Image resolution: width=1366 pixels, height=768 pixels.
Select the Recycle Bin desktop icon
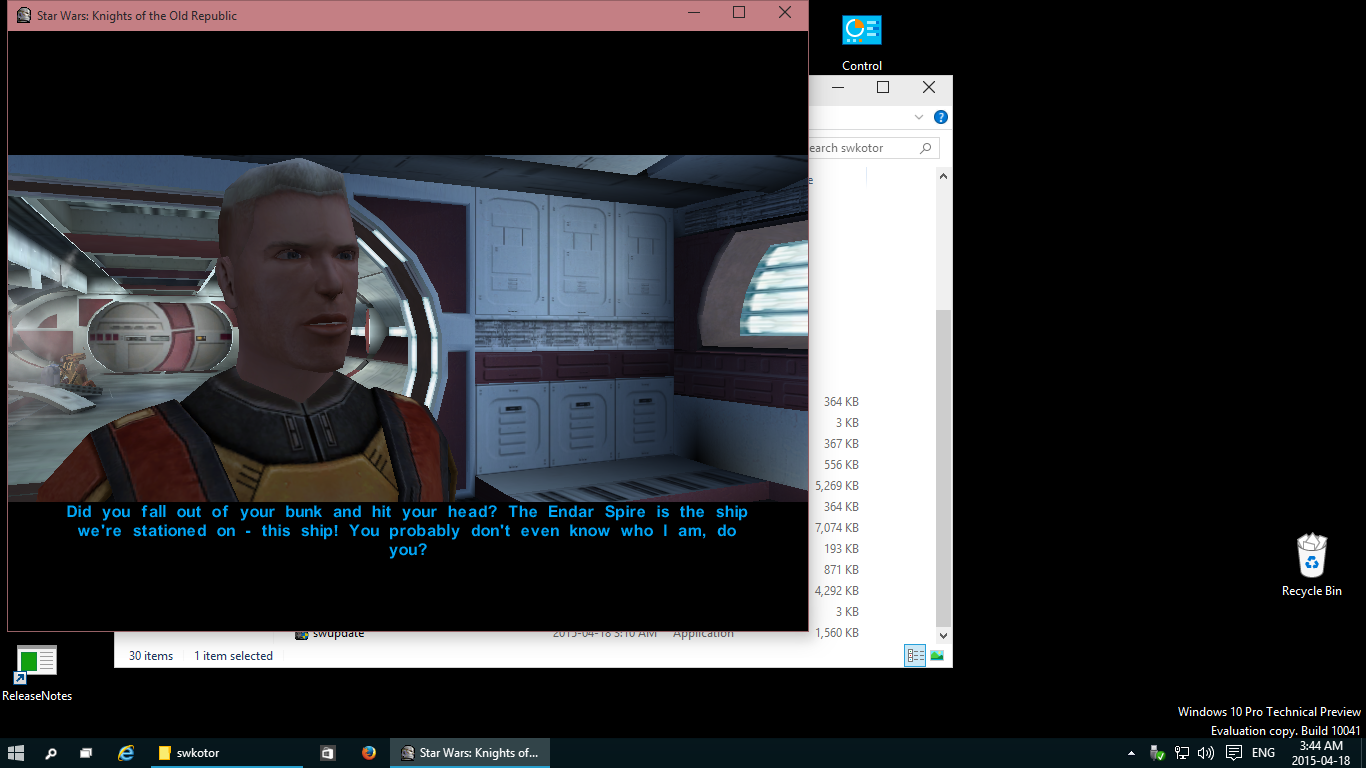pyautogui.click(x=1312, y=565)
